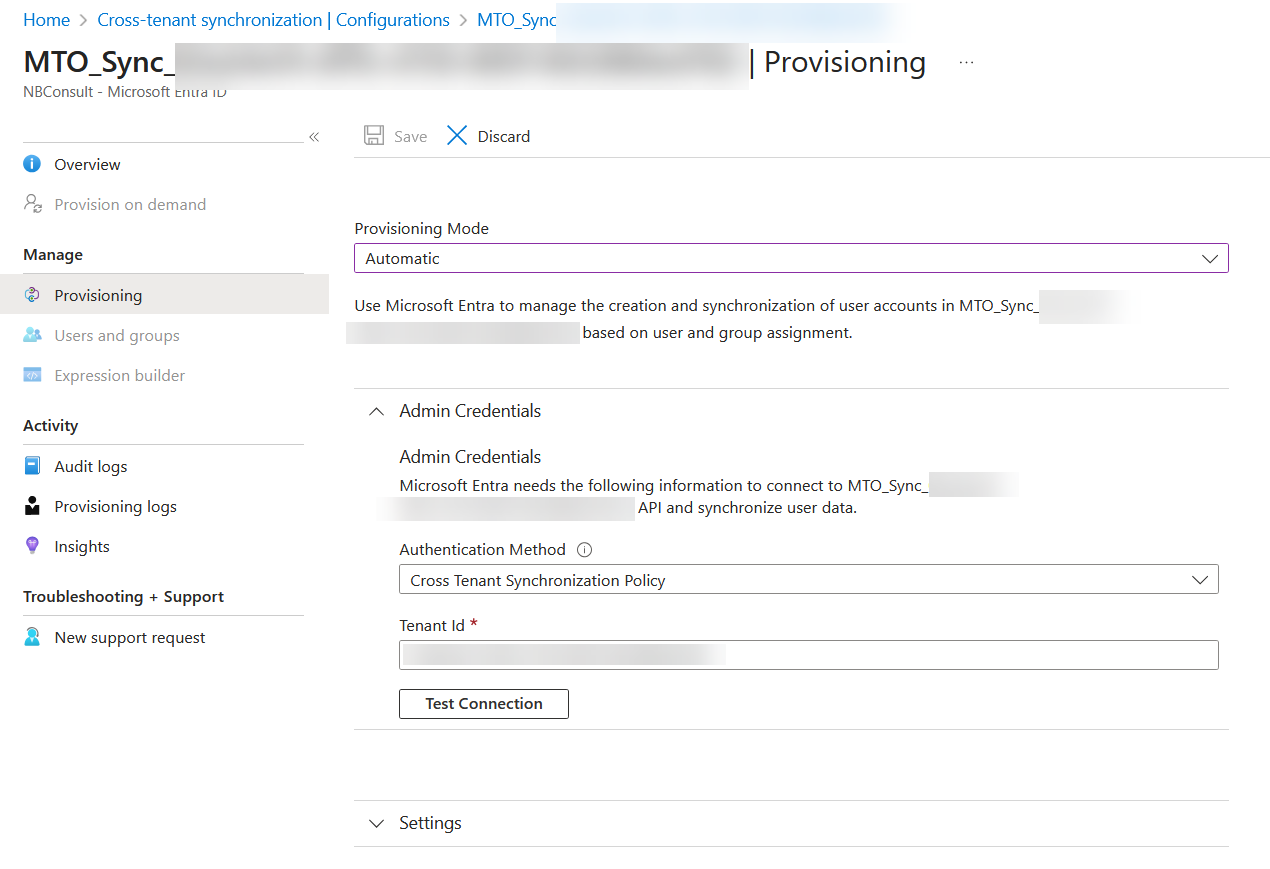Open Audit logs in the sidebar
Viewport: 1270px width, 869px height.
coord(91,466)
